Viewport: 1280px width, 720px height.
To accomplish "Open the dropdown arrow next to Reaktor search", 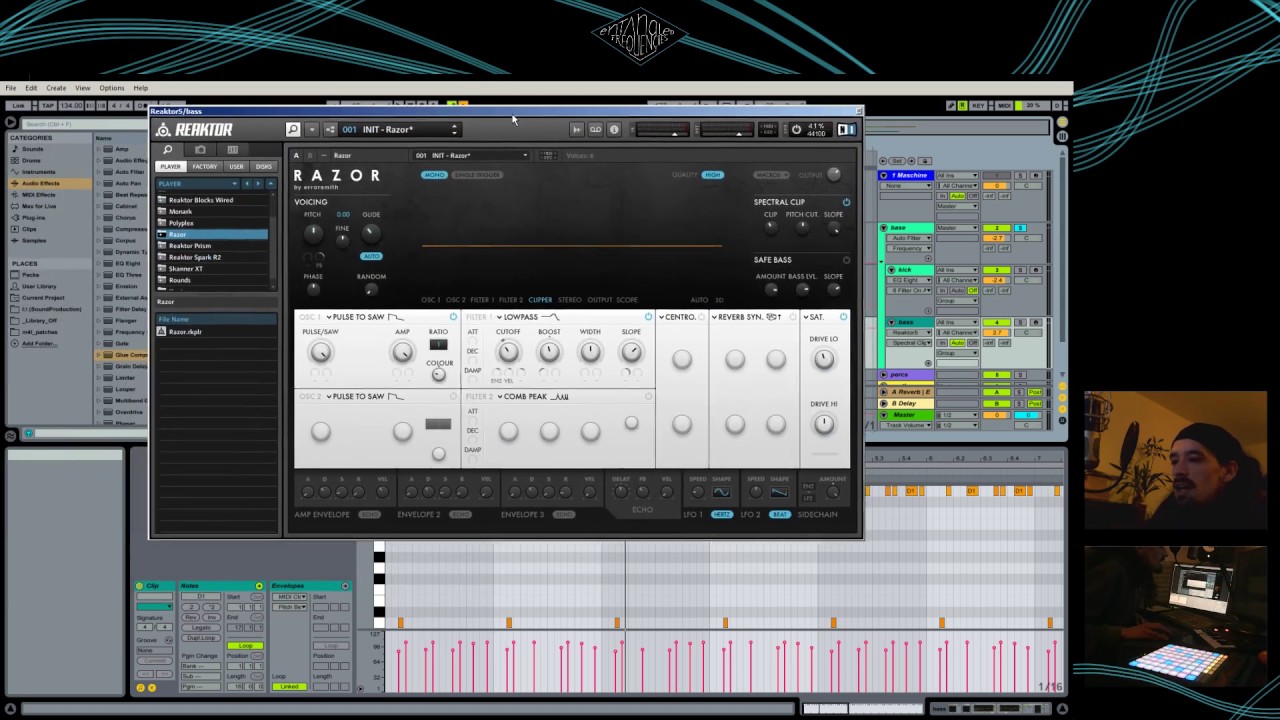I will [x=312, y=129].
